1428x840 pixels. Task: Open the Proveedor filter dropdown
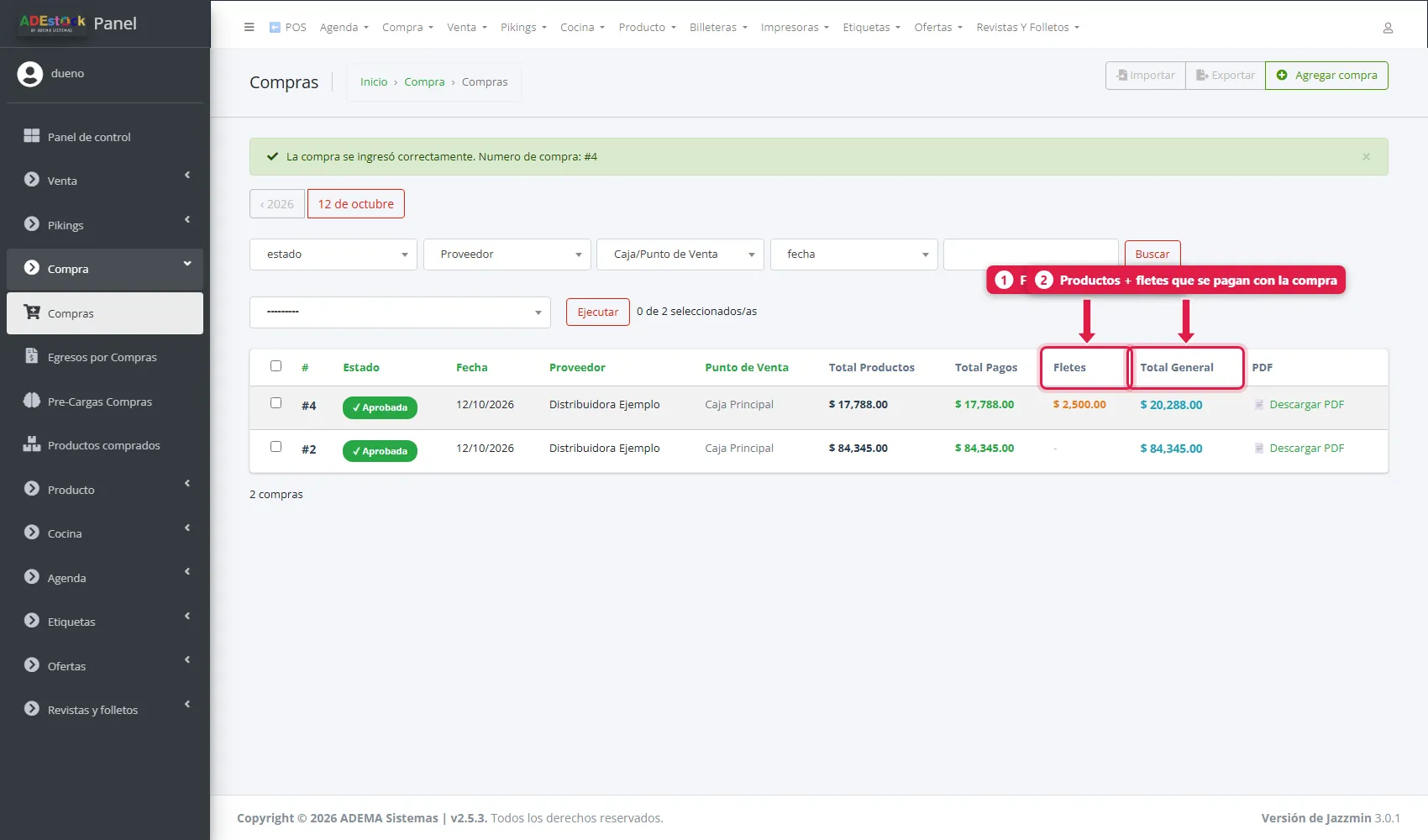(507, 255)
